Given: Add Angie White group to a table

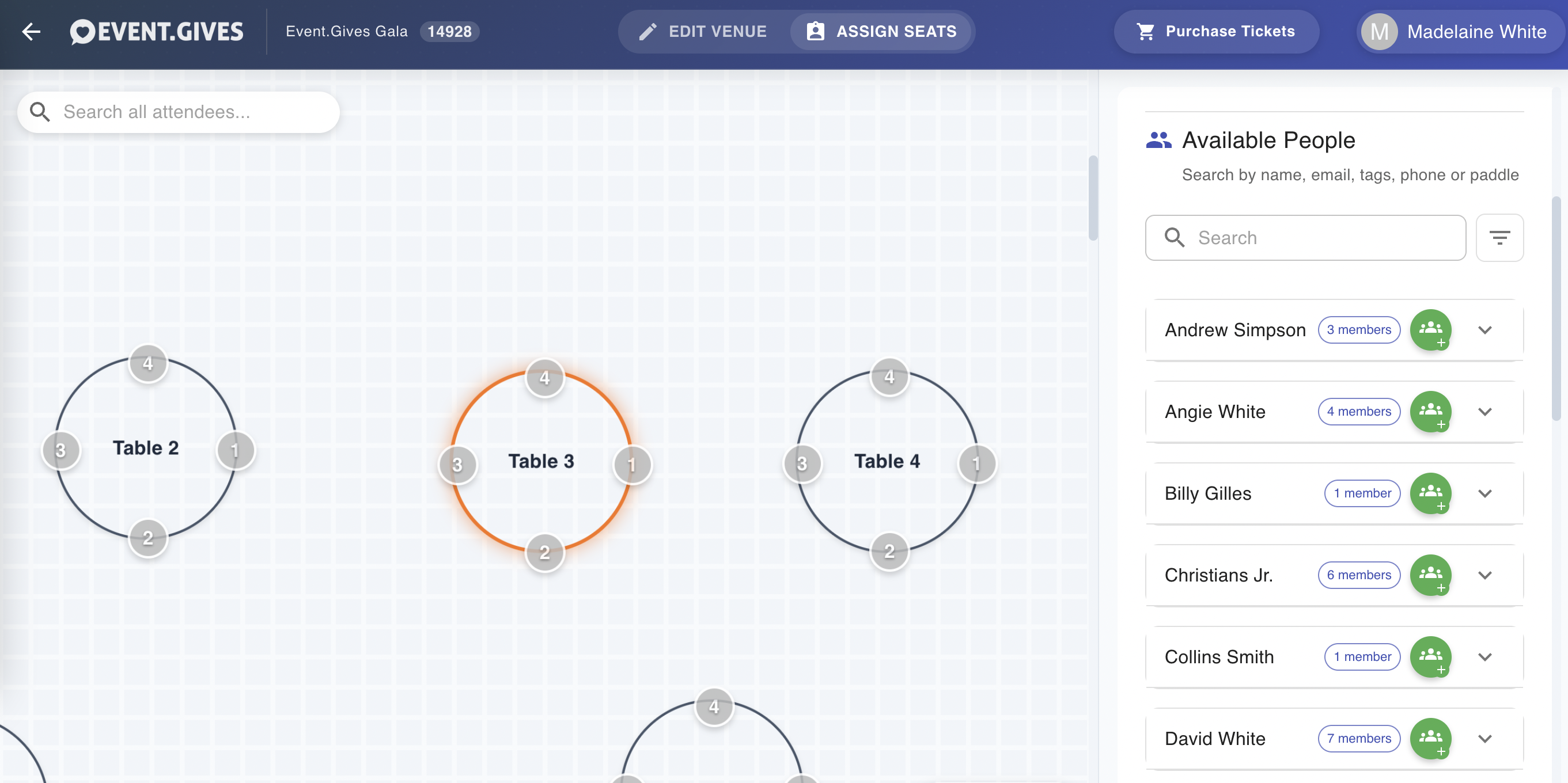Looking at the screenshot, I should tap(1430, 411).
